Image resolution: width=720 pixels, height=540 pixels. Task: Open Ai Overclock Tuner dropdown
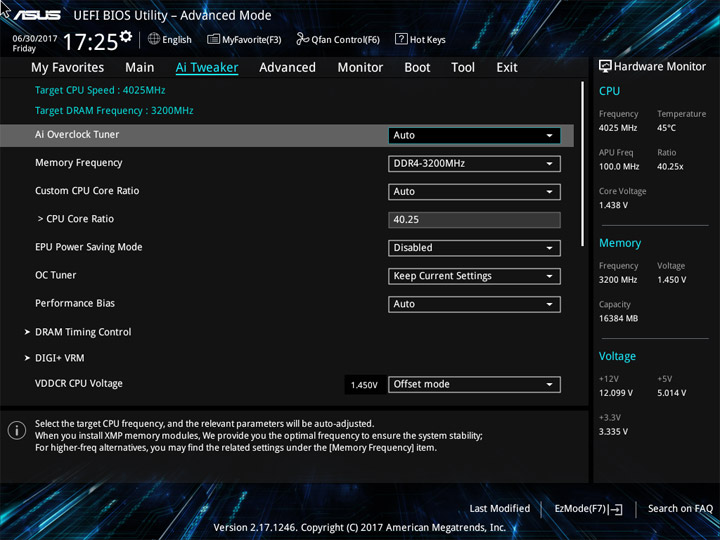pyautogui.click(x=474, y=135)
